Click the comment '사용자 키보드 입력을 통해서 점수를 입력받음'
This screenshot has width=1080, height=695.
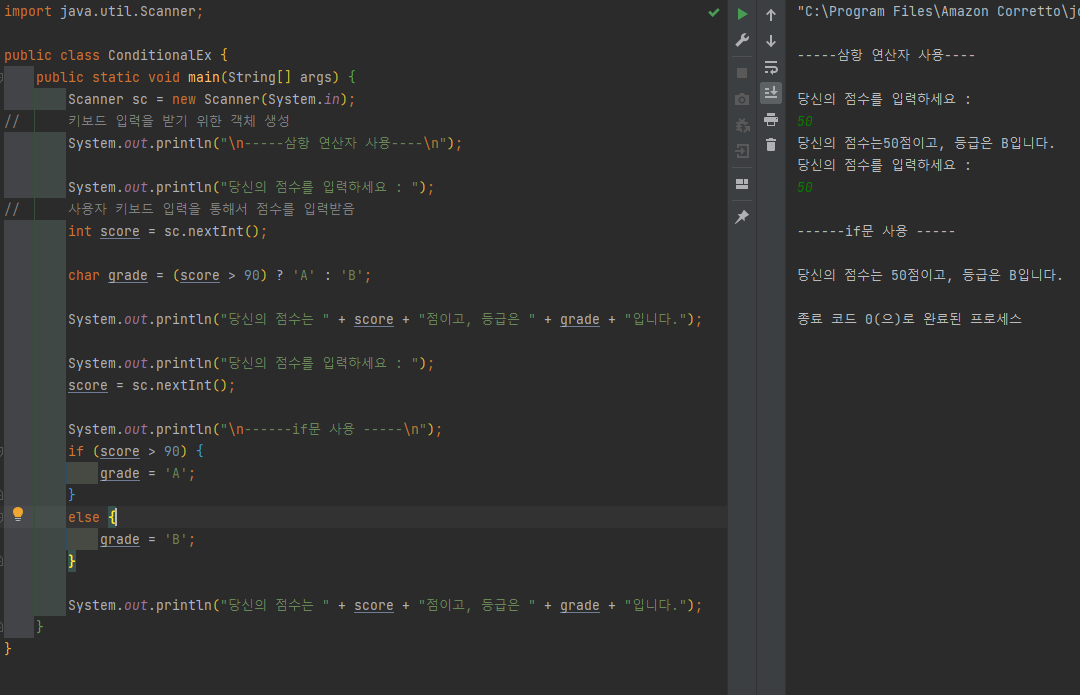coord(211,209)
